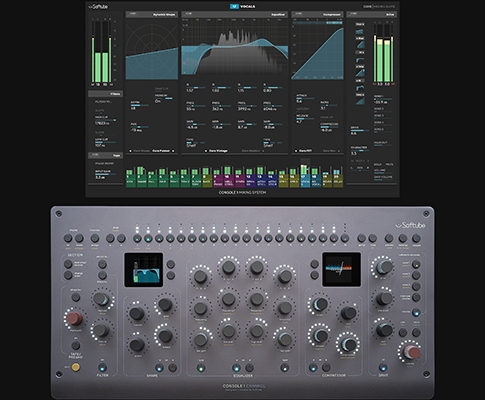Image resolution: width=485 pixels, height=400 pixels.
Task: Adjust the EQ gain slider at 8.7 dB
Action: [x=247, y=124]
